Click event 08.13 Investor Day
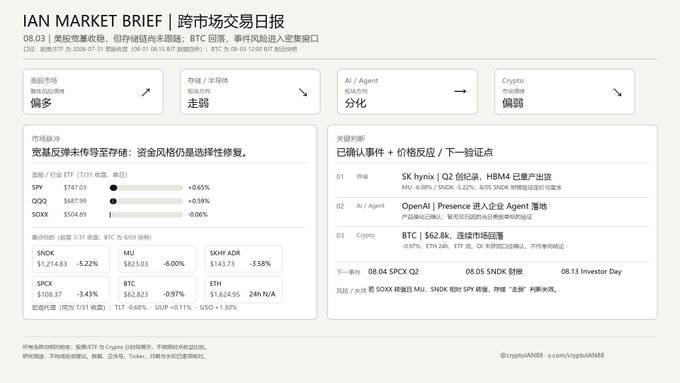Screen dimensions: 680x383 click(592, 272)
